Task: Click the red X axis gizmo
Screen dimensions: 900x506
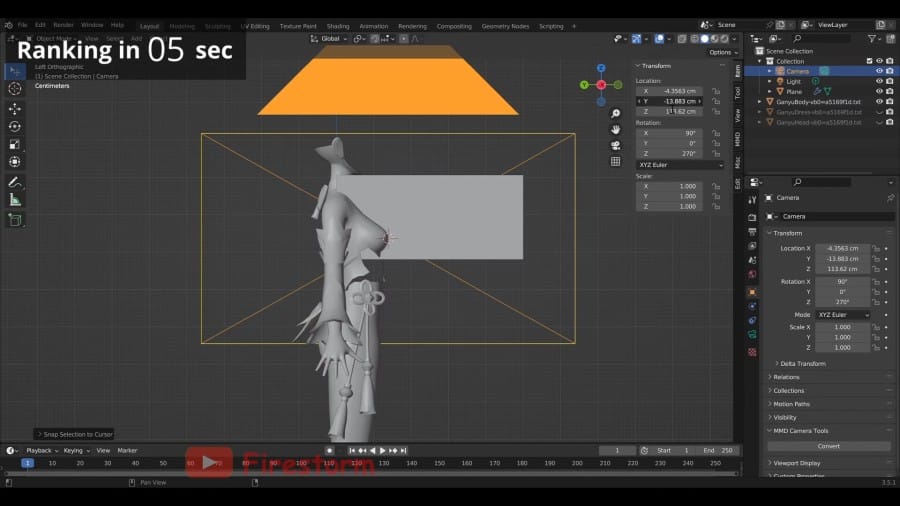Action: pyautogui.click(x=601, y=85)
